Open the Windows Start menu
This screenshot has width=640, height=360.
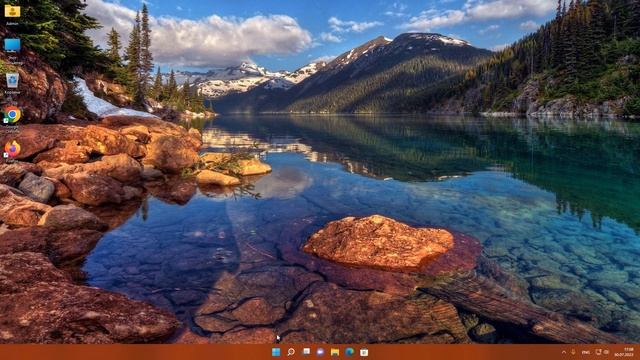(x=276, y=352)
